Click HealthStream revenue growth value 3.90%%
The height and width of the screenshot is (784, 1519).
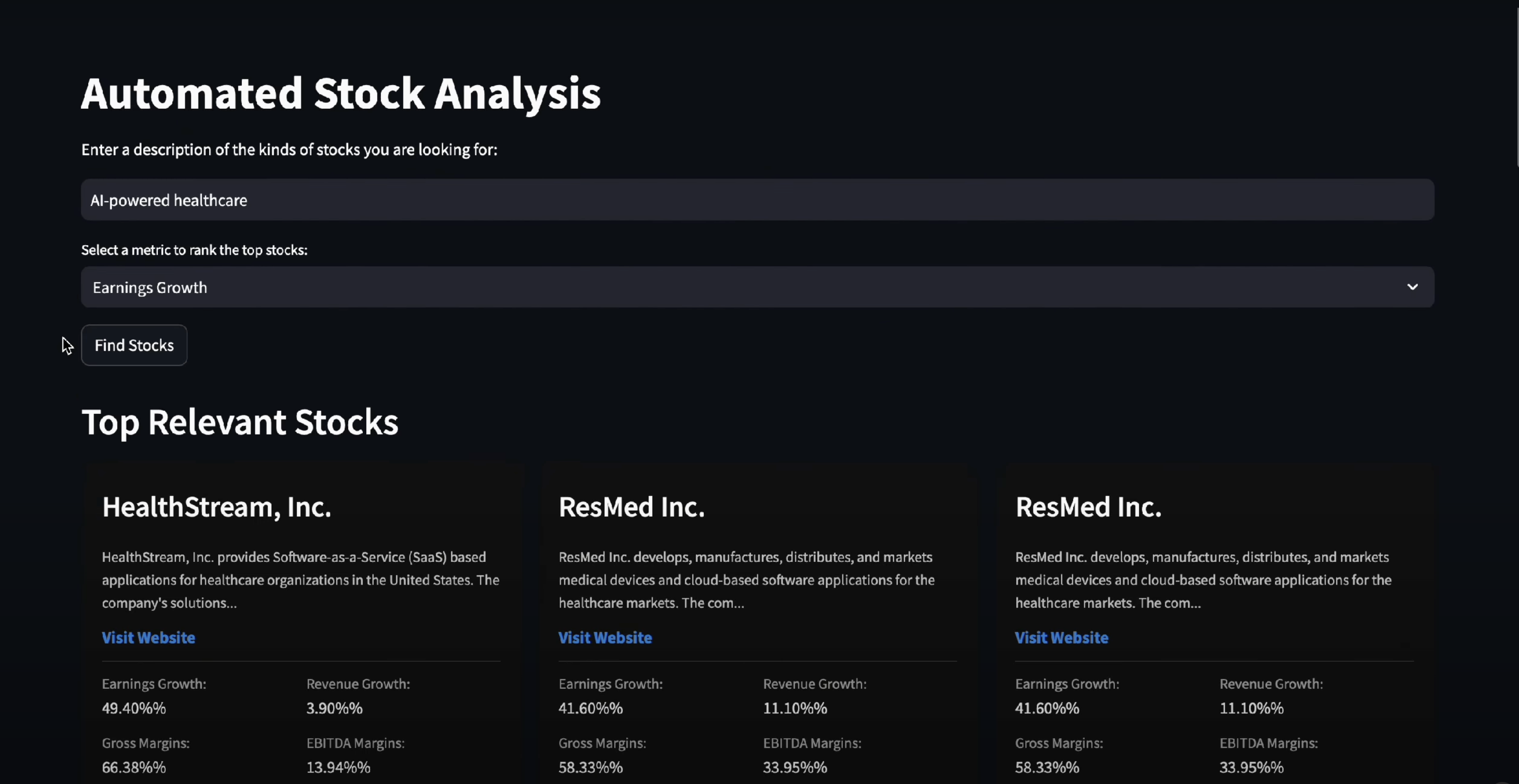pos(335,708)
